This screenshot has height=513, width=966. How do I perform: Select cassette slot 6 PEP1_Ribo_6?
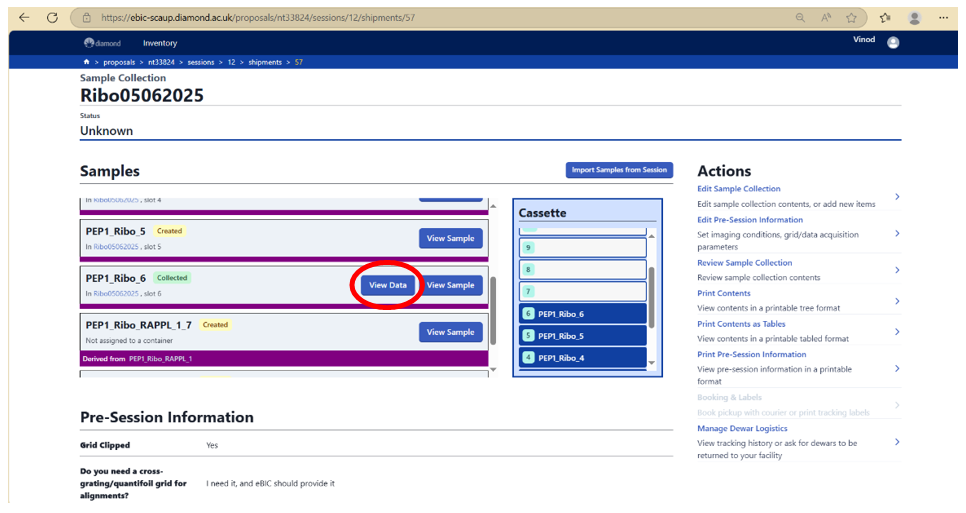583,313
